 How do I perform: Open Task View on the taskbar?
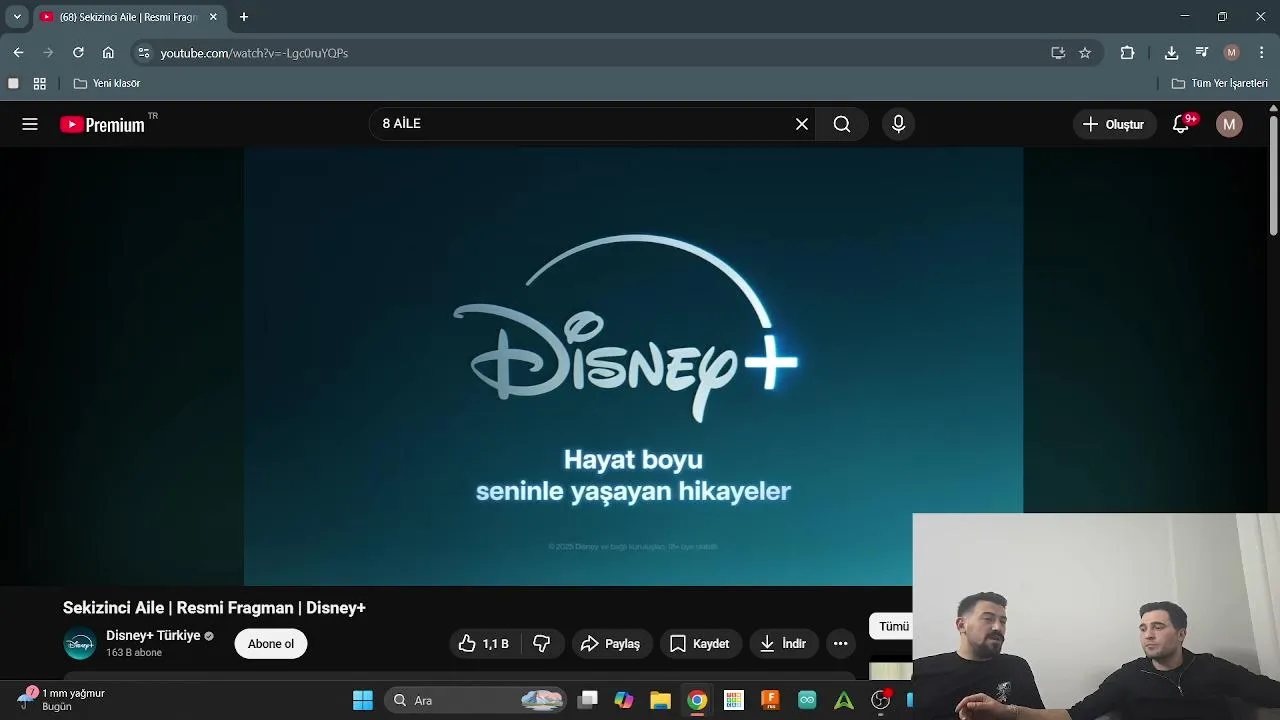(x=588, y=700)
